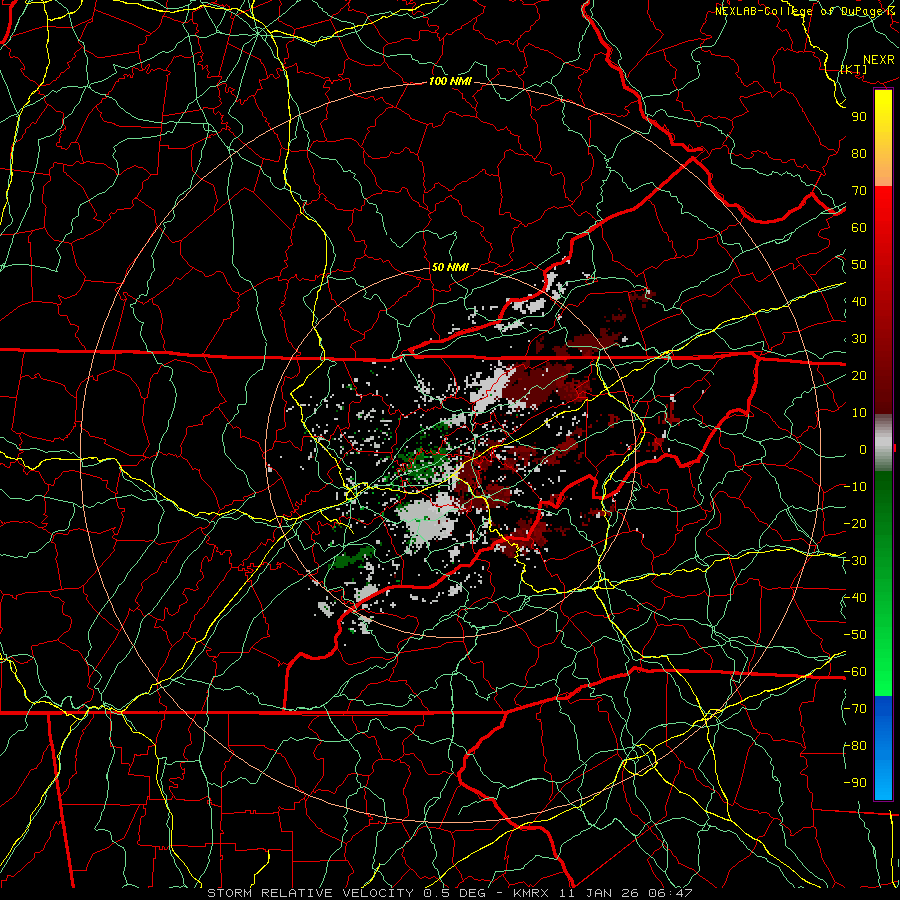Click the KMRX radar site identifier

tap(531, 893)
